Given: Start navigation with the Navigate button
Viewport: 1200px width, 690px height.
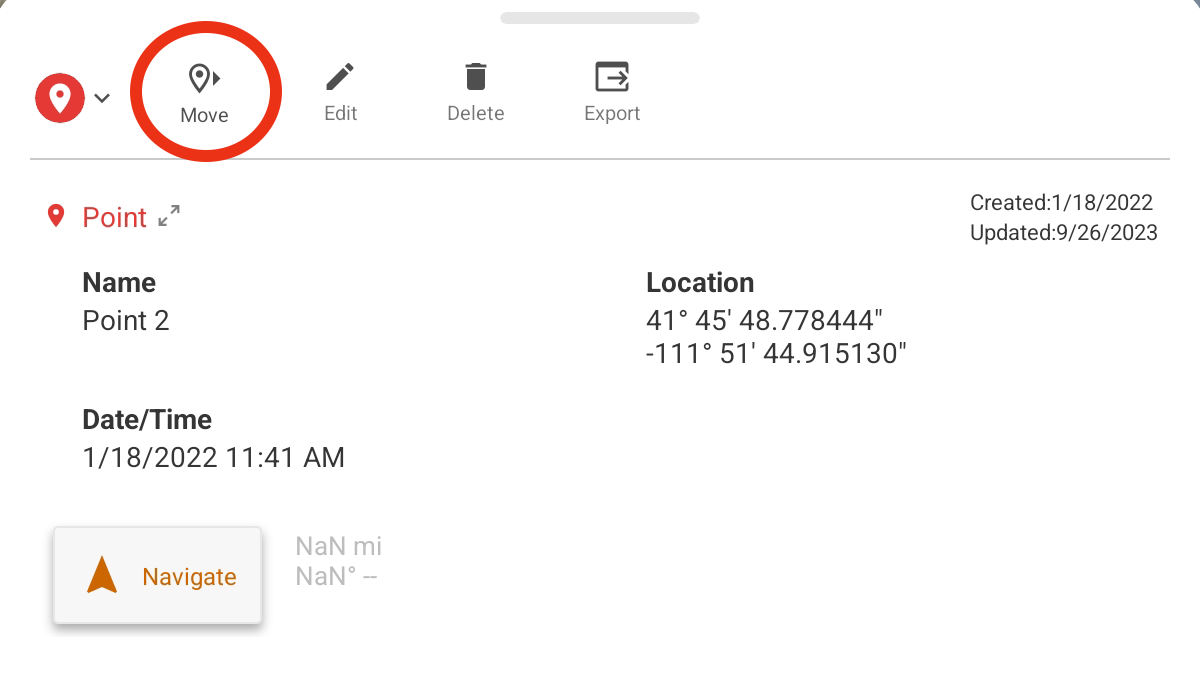Looking at the screenshot, I should [x=157, y=576].
